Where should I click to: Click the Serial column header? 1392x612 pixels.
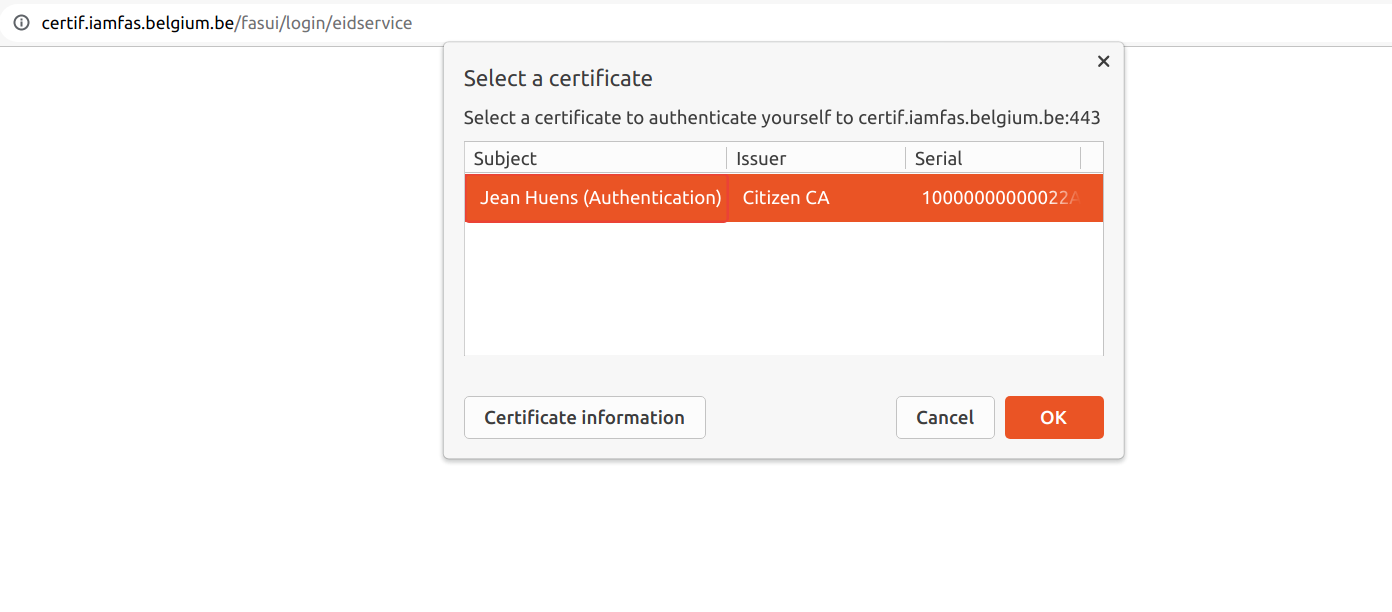pyautogui.click(x=993, y=158)
